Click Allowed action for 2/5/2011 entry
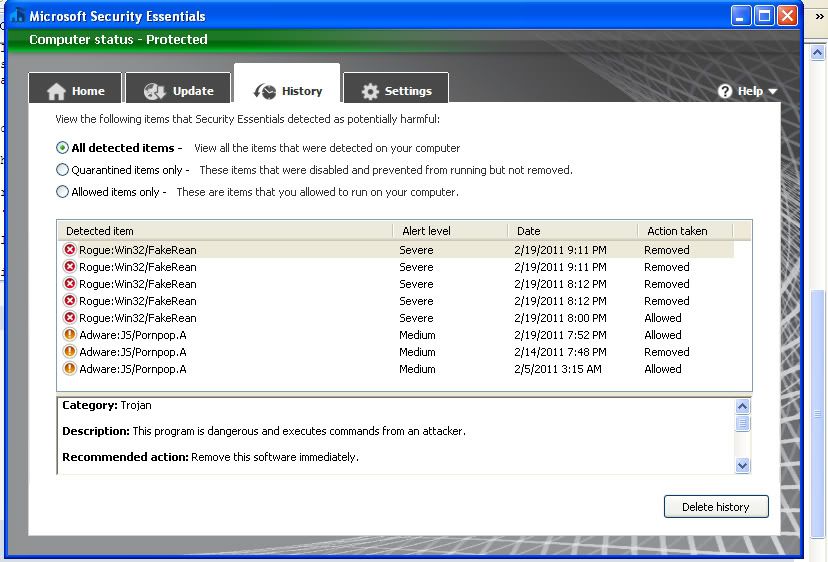The image size is (828, 562). point(663,369)
